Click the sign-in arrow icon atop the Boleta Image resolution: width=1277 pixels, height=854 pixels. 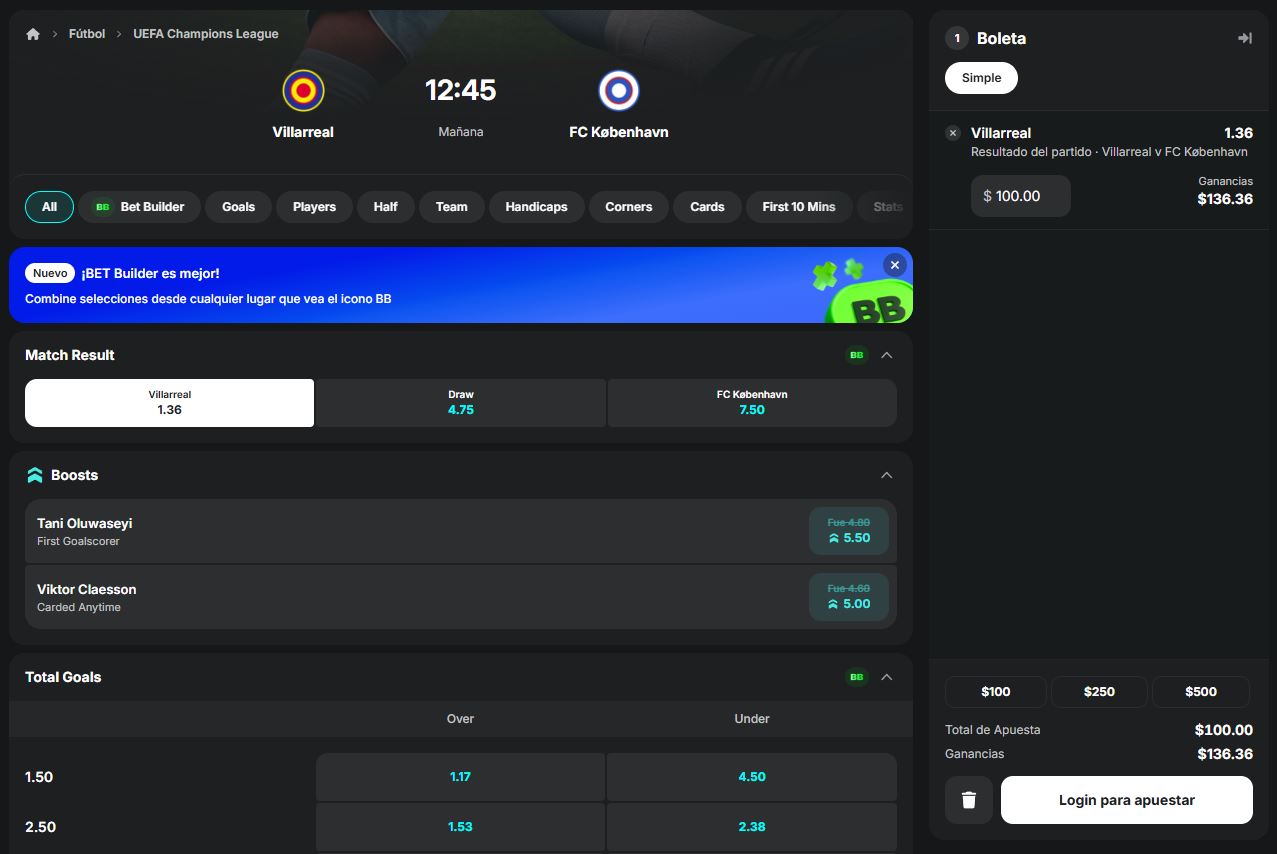1243,37
